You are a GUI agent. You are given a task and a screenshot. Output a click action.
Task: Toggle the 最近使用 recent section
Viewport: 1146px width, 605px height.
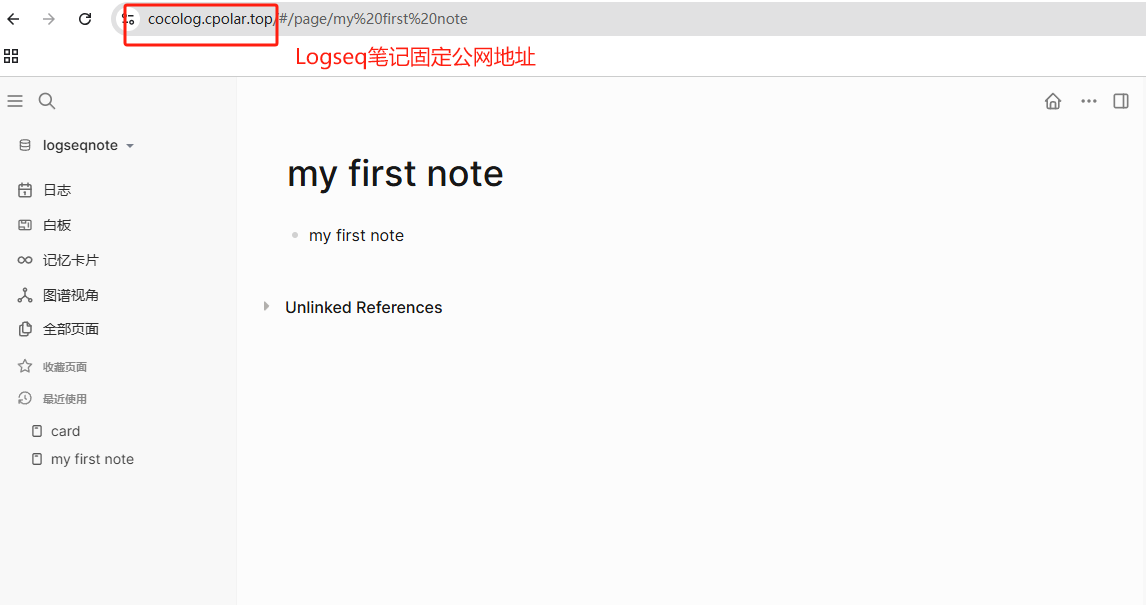63,398
